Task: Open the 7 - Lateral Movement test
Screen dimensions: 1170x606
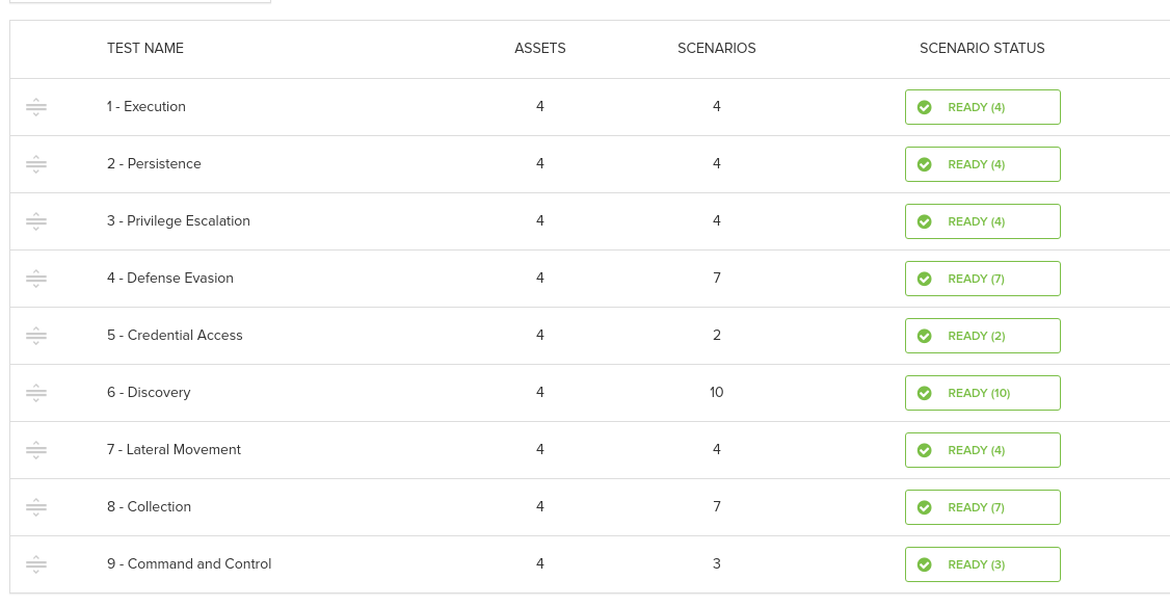Action: (x=173, y=450)
